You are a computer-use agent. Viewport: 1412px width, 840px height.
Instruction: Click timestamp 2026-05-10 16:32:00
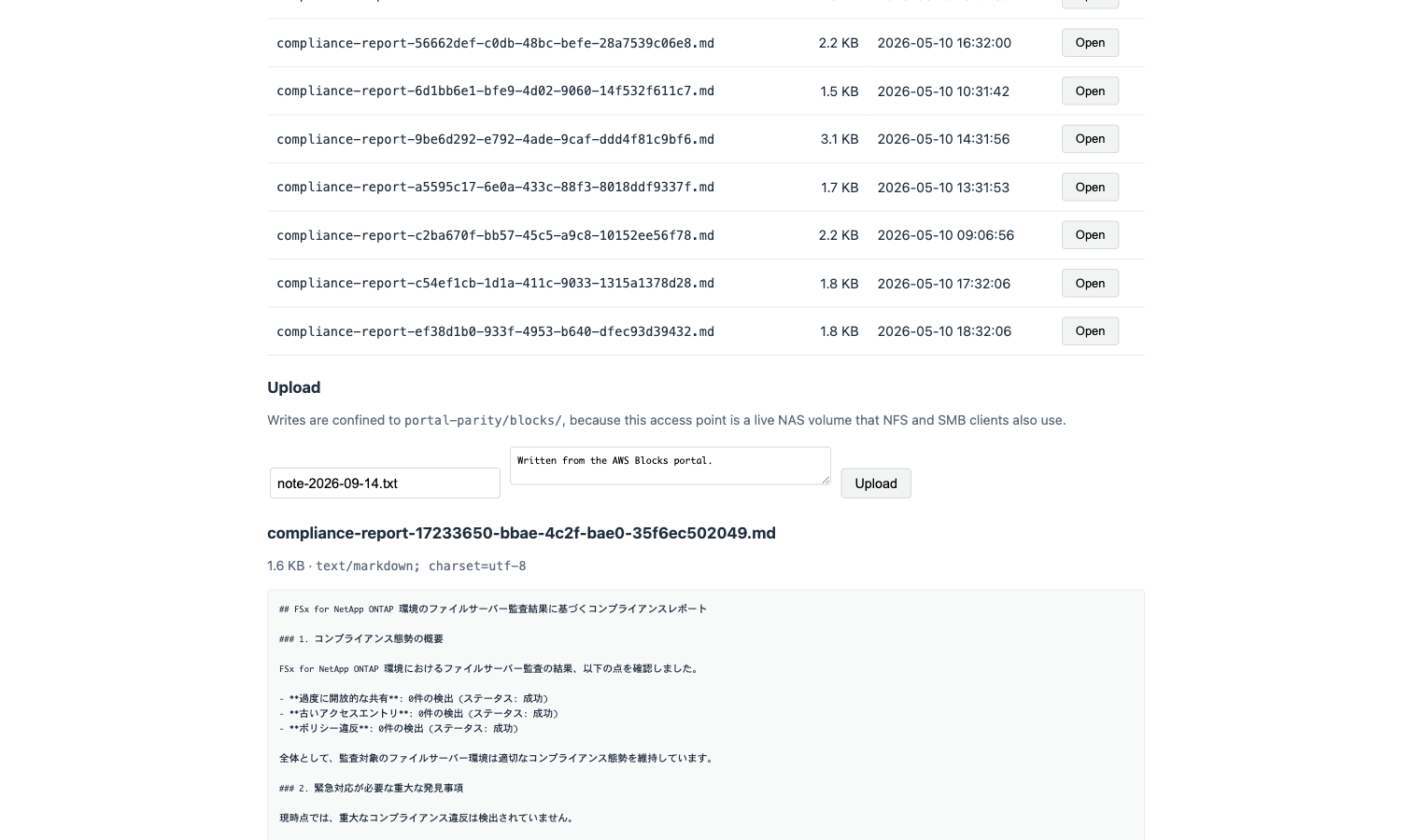point(944,43)
